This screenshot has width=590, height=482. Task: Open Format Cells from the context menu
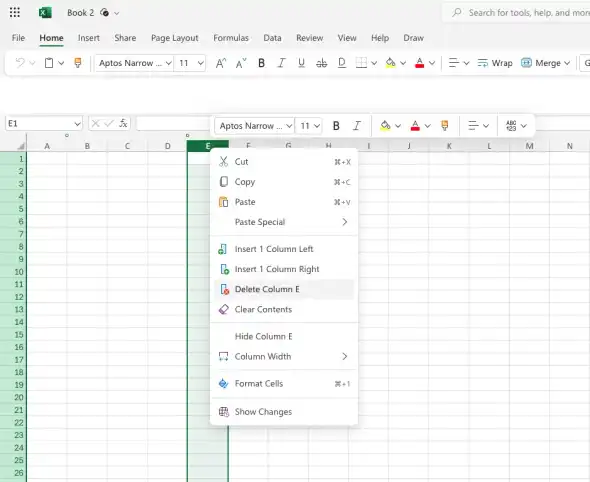coord(284,384)
